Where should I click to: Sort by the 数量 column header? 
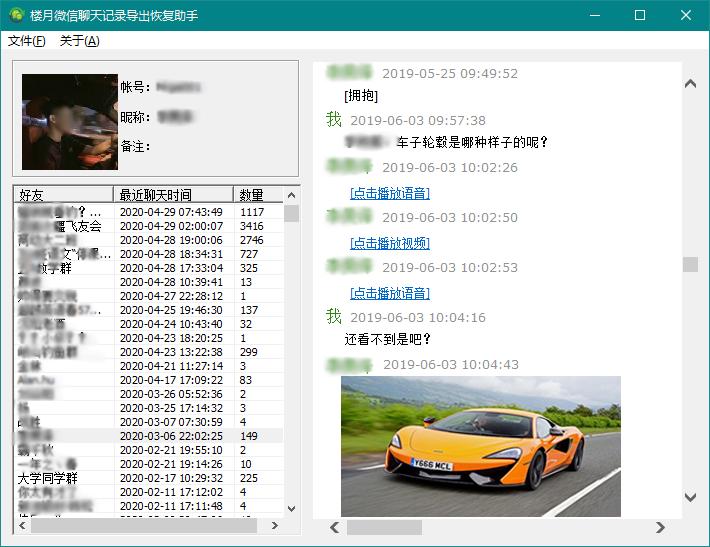[x=258, y=195]
